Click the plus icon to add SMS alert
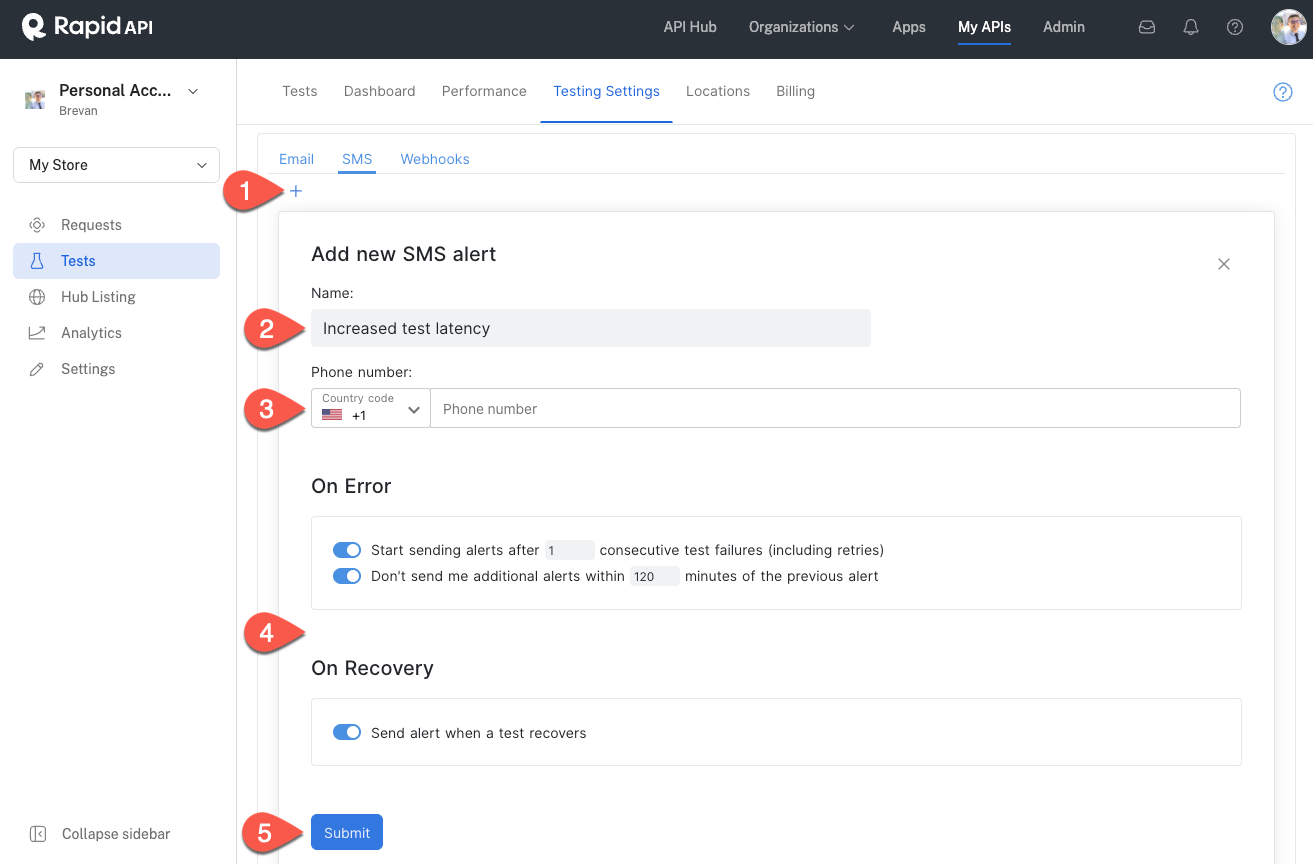 [296, 191]
